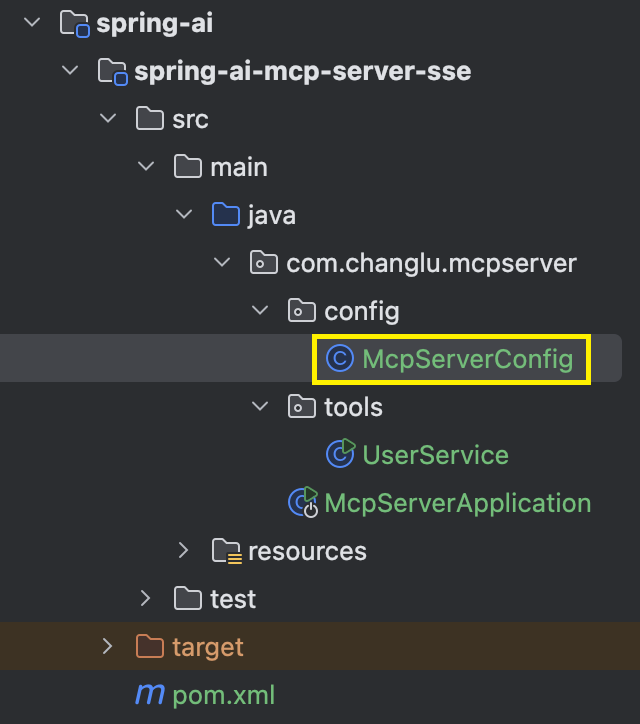Open the McpServerApplication file name
640x724 pixels.
(x=458, y=503)
